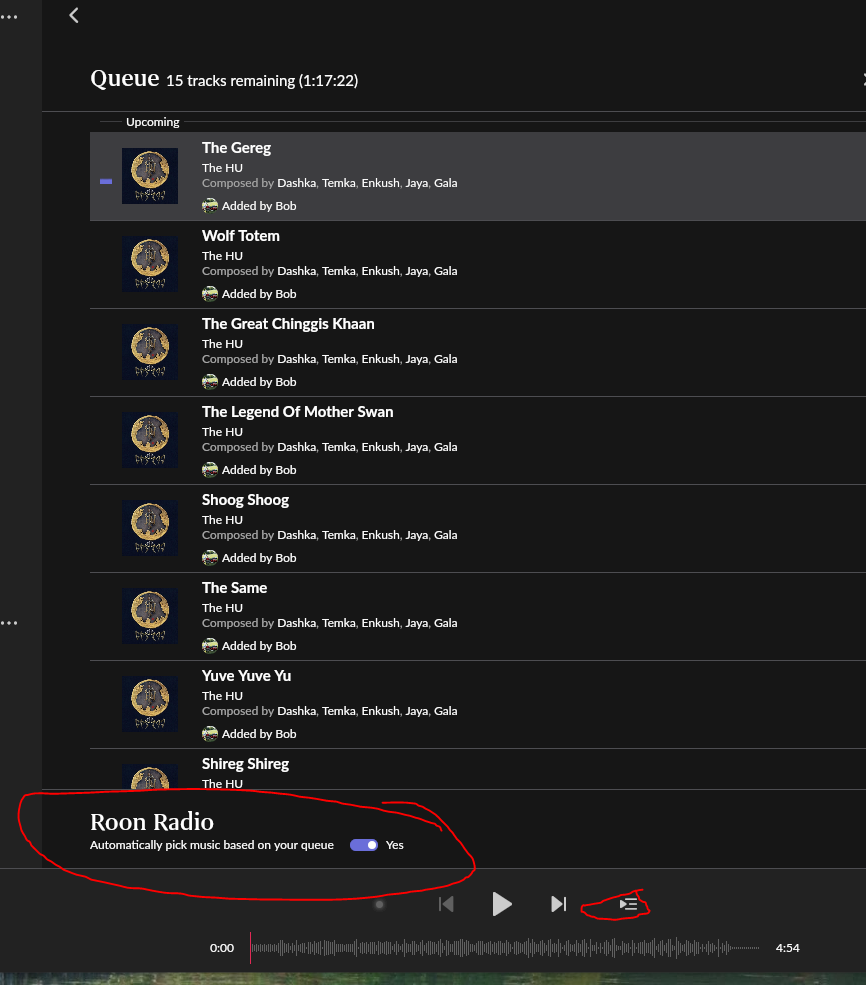Open the three-dot menu on middle left edge

[9, 623]
